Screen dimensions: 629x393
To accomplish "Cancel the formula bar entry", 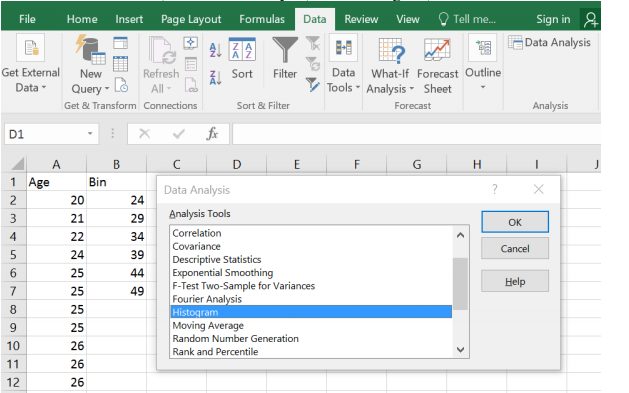I will (144, 134).
